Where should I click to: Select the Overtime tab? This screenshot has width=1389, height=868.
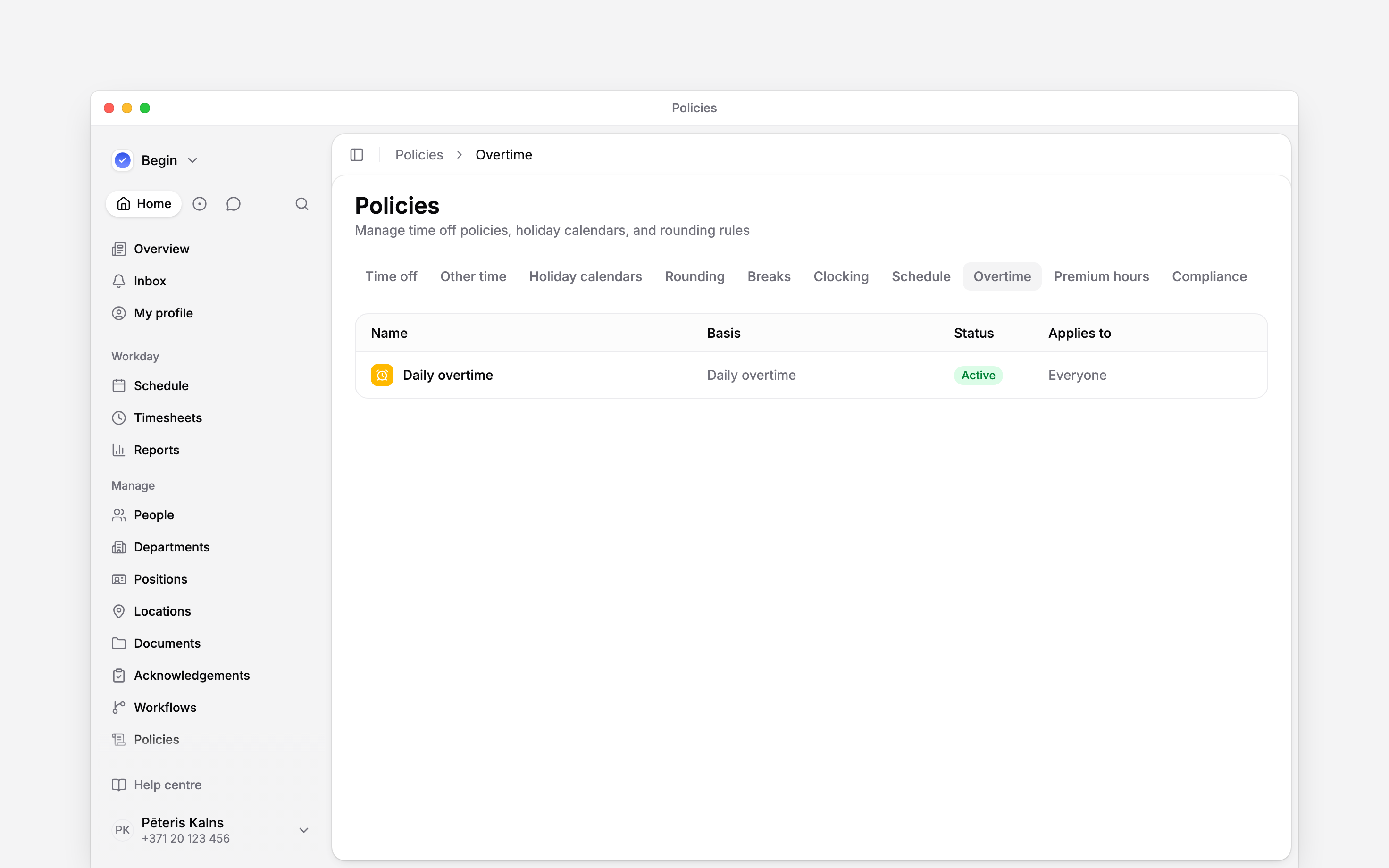click(x=1002, y=277)
